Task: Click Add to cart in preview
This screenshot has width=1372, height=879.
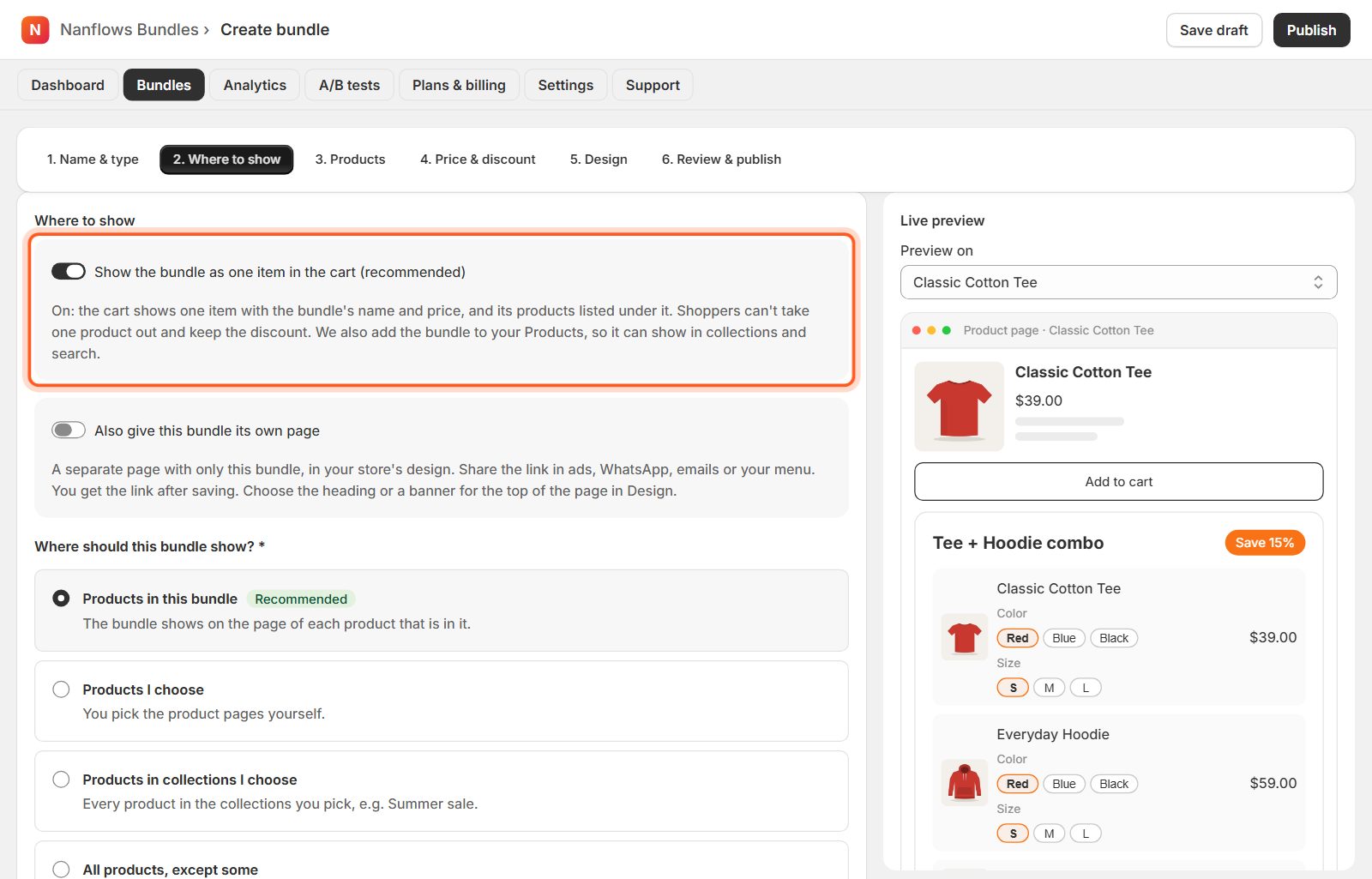Action: tap(1118, 481)
